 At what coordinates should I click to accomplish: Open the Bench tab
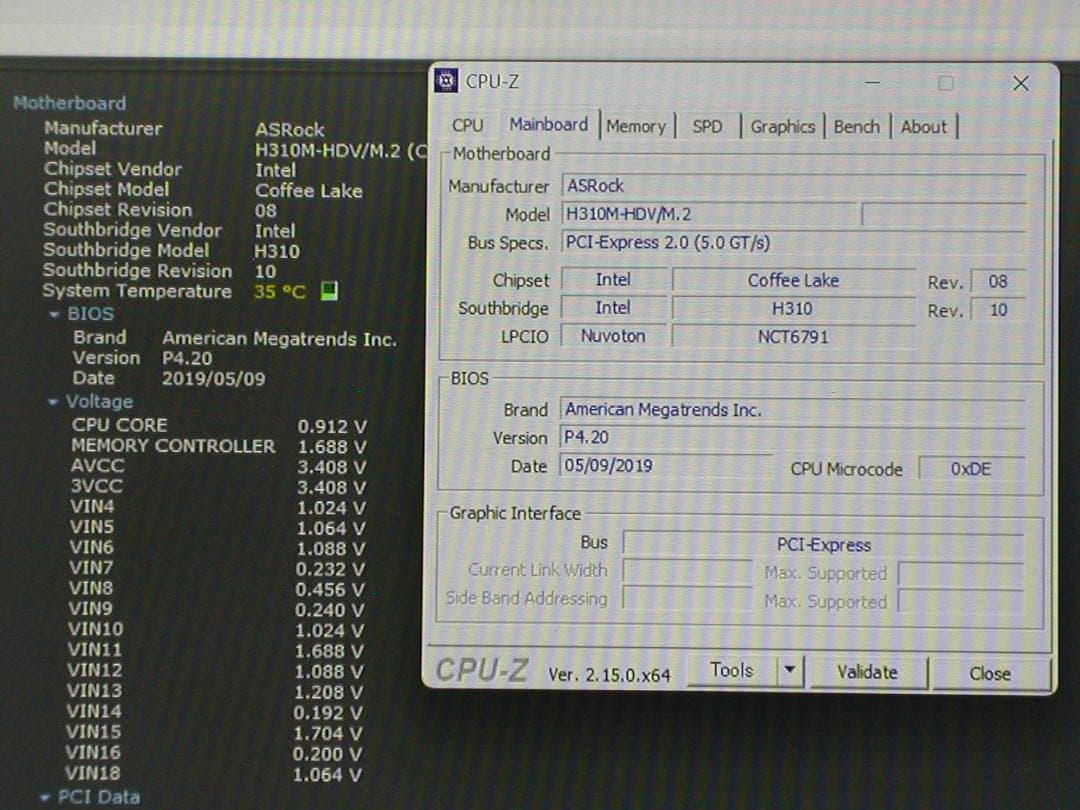point(856,126)
